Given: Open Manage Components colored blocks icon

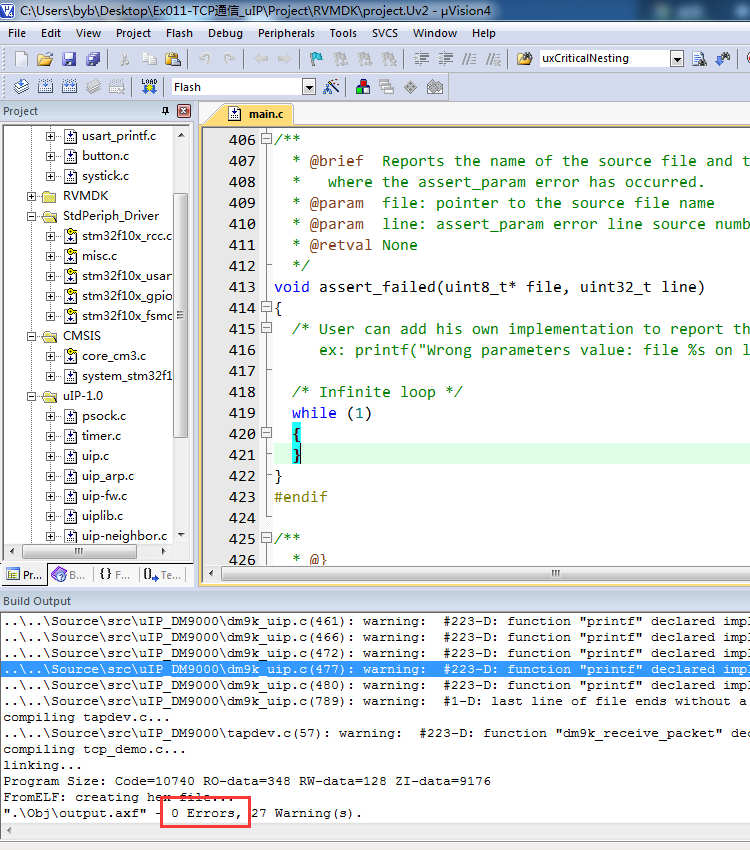Looking at the screenshot, I should click(x=363, y=87).
